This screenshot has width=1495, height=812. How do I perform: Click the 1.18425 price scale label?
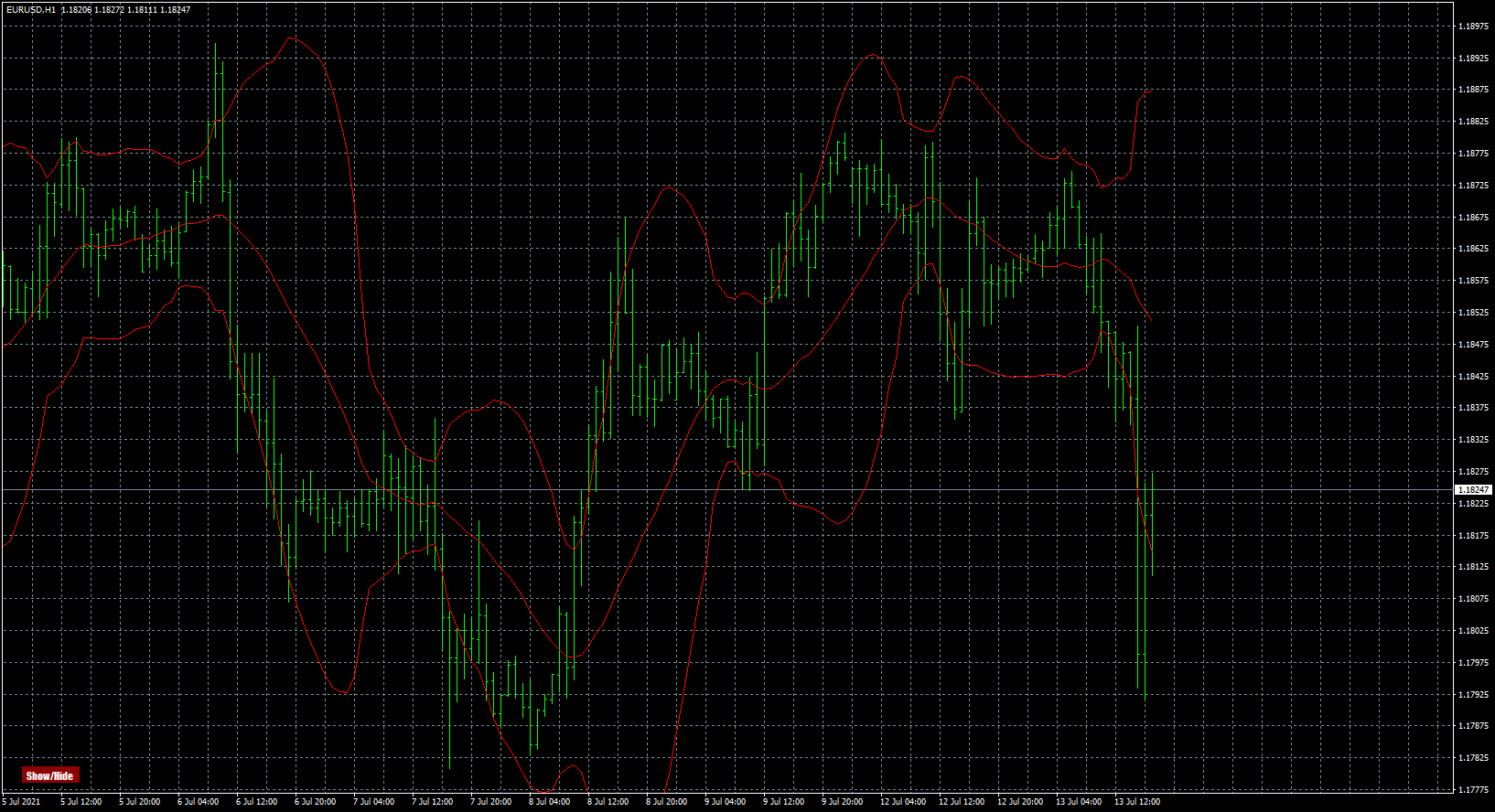click(1472, 377)
